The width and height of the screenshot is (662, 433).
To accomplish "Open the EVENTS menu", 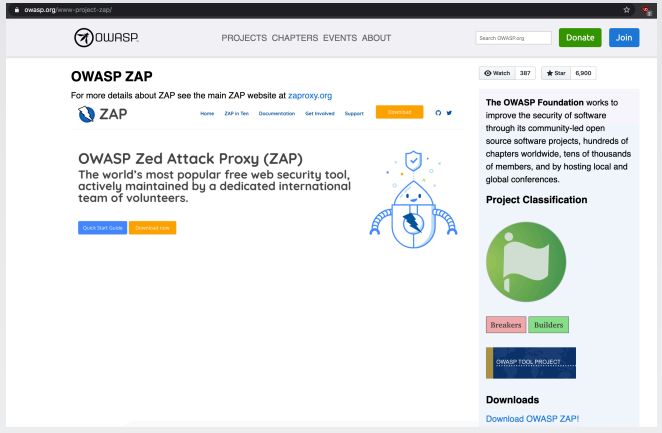I will 340,38.
